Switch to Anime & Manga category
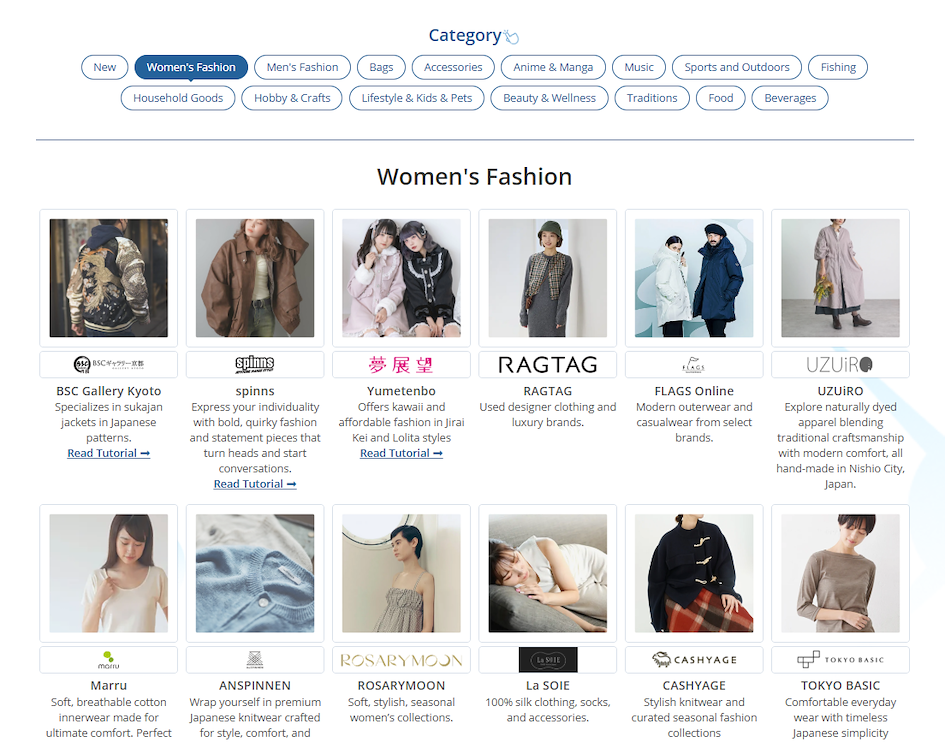This screenshot has height=742, width=945. coord(553,67)
